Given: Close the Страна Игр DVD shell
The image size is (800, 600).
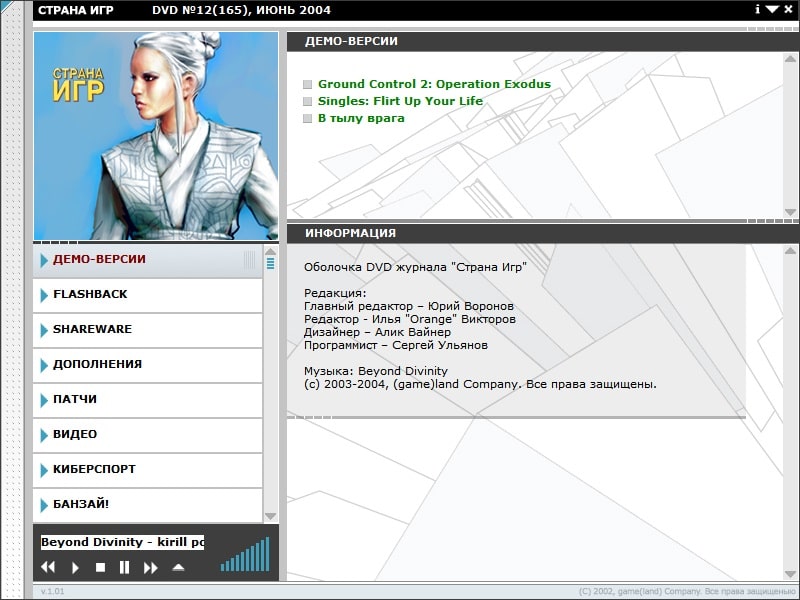Looking at the screenshot, I should 788,9.
